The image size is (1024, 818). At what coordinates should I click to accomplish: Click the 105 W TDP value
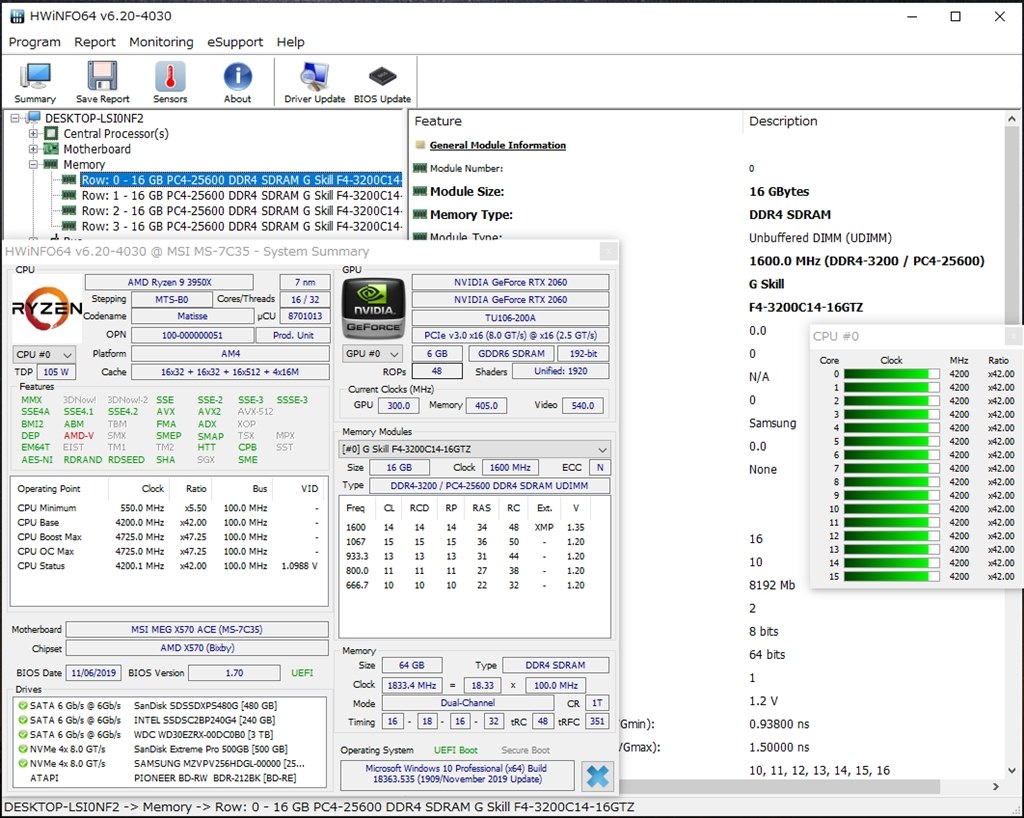click(x=56, y=371)
